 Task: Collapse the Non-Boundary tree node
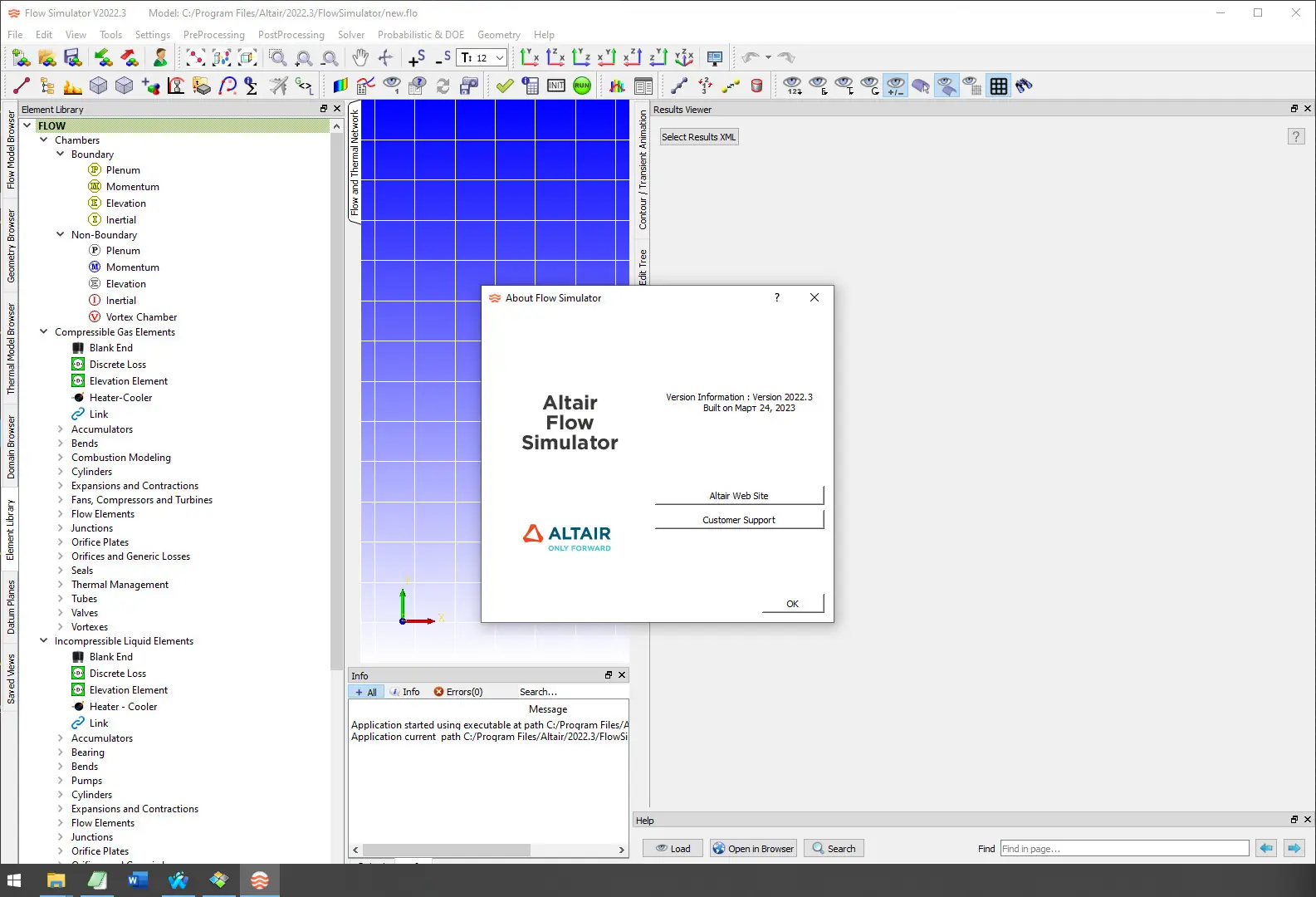coord(61,234)
